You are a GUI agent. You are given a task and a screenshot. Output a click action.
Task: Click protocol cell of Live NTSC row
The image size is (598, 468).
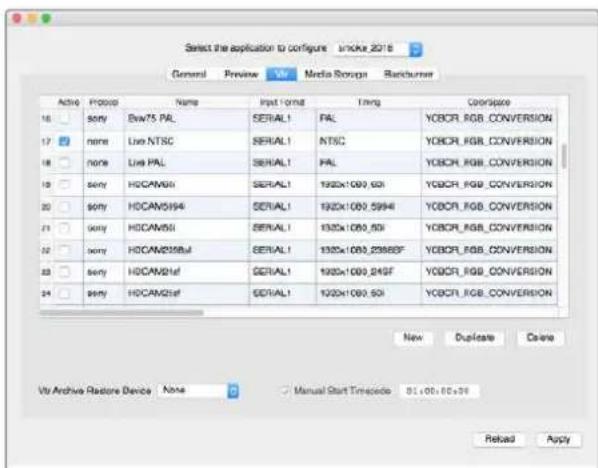103,142
